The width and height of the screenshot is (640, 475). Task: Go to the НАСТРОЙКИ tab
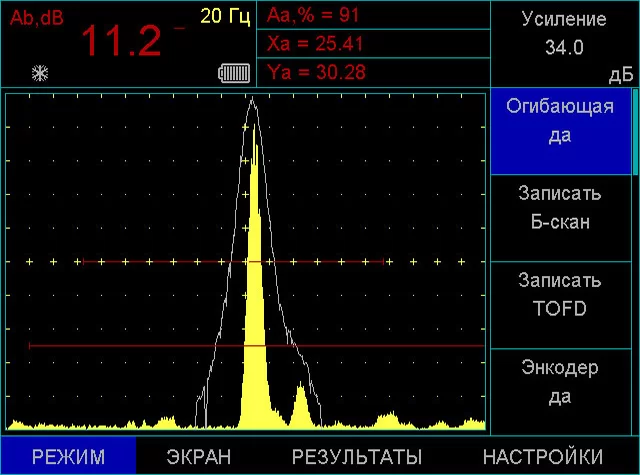click(x=542, y=456)
